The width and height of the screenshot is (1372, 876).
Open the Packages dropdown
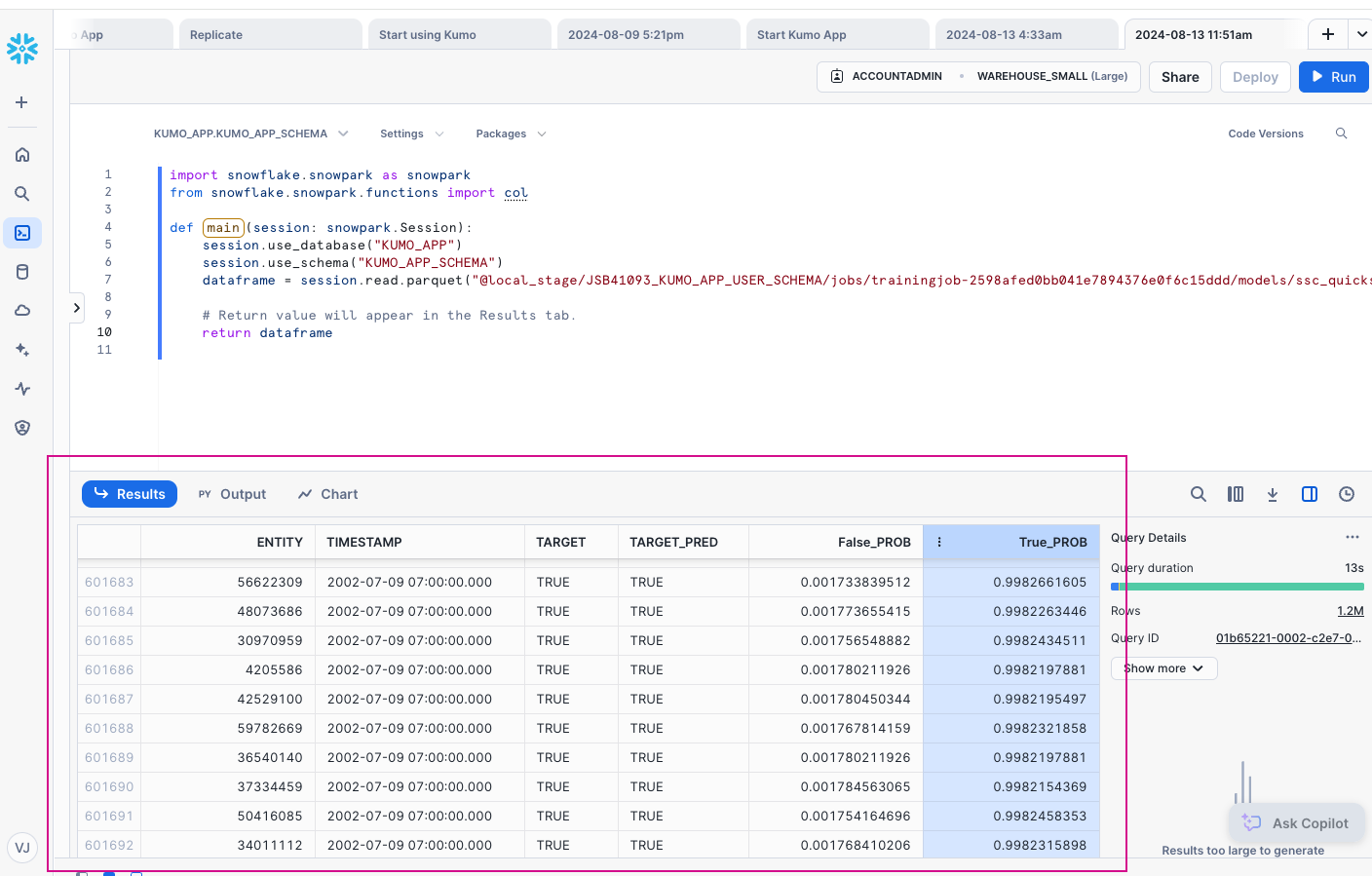click(x=512, y=133)
